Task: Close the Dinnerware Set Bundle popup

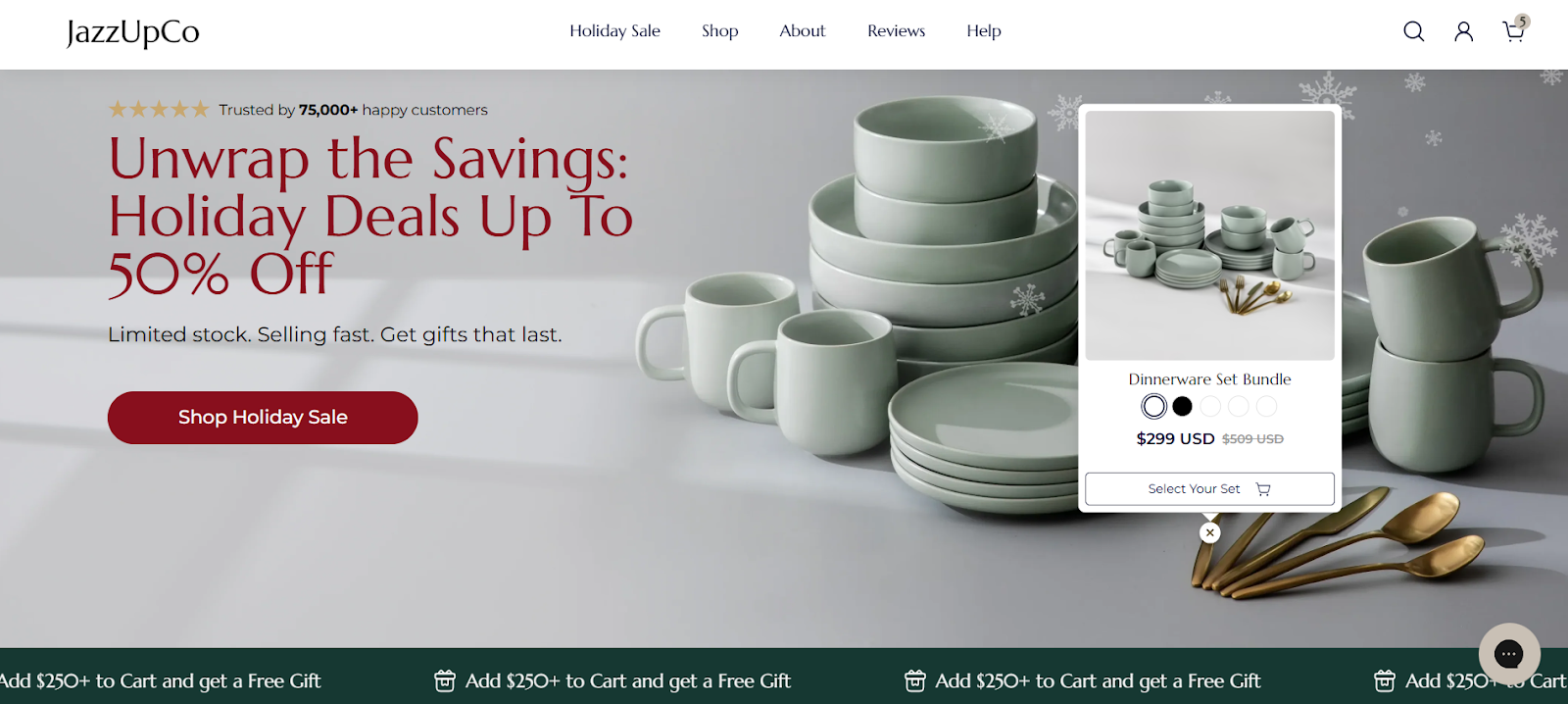Action: [1210, 532]
